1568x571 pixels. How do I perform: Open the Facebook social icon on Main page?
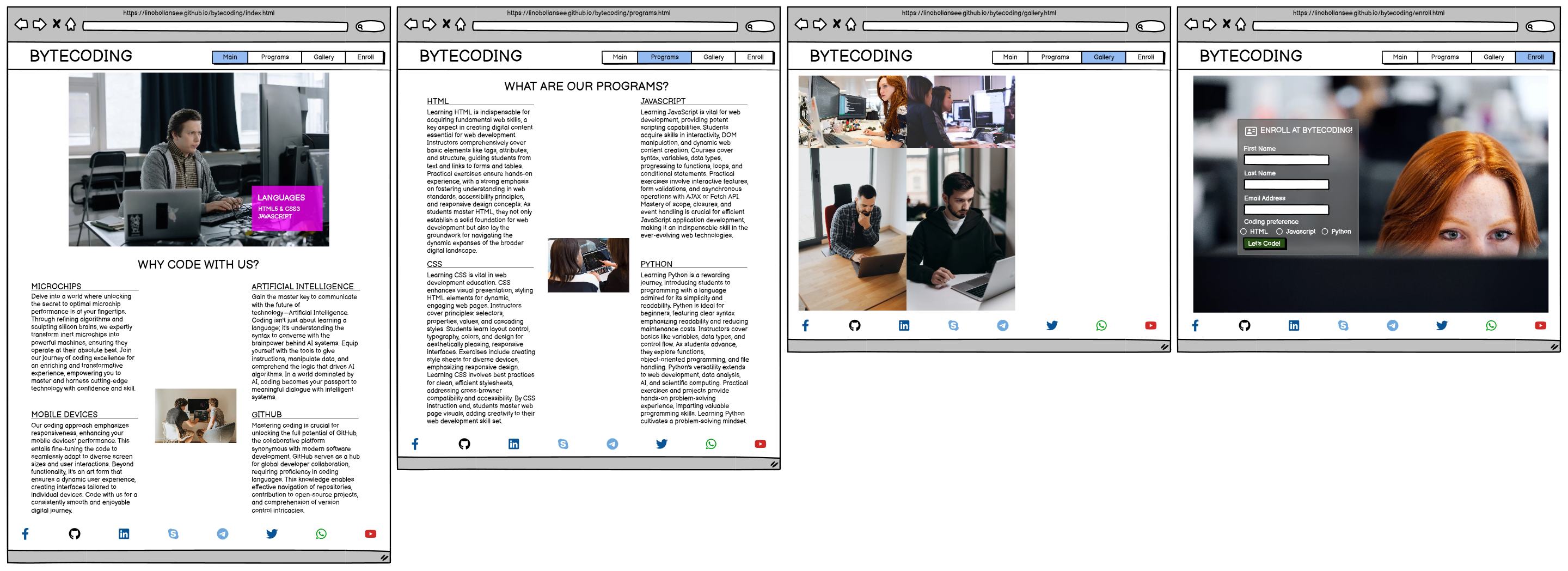tap(26, 534)
